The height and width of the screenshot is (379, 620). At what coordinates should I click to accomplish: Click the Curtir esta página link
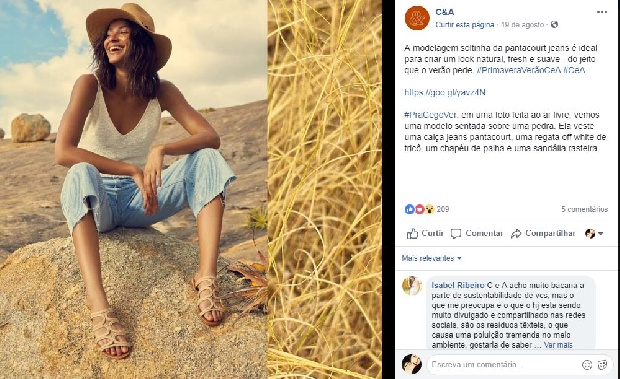pyautogui.click(x=465, y=25)
